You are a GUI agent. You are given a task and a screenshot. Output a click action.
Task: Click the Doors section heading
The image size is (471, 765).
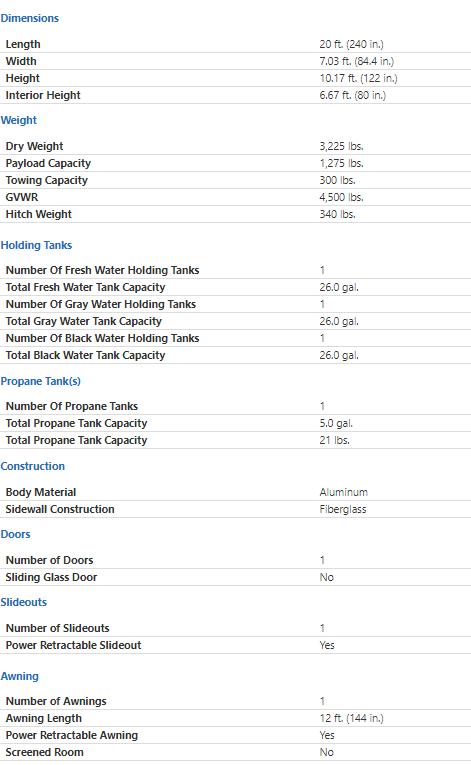coord(15,534)
